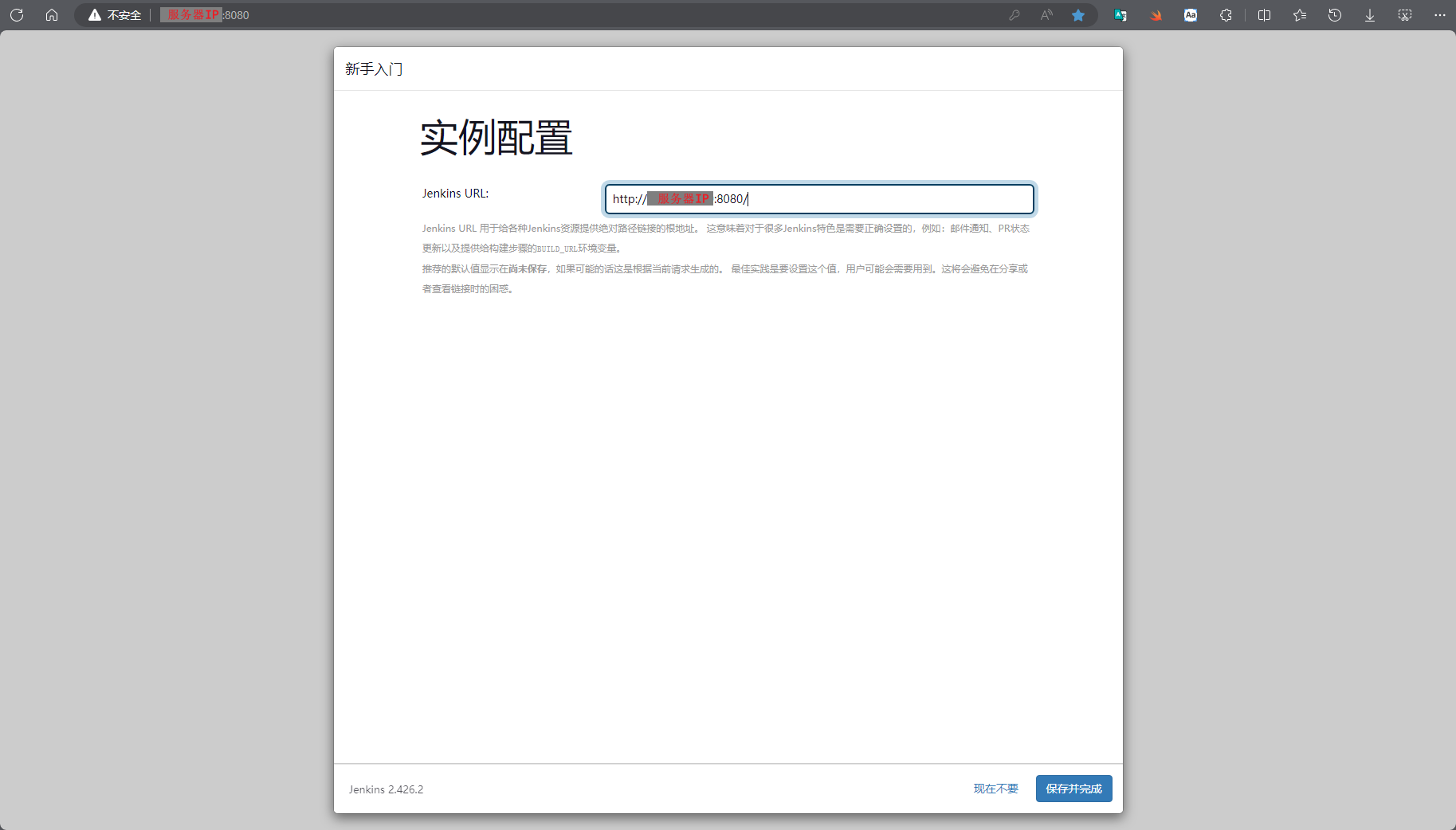Screen dimensions: 1456x830
Task: Click the 实例配置 heading
Action: [496, 138]
